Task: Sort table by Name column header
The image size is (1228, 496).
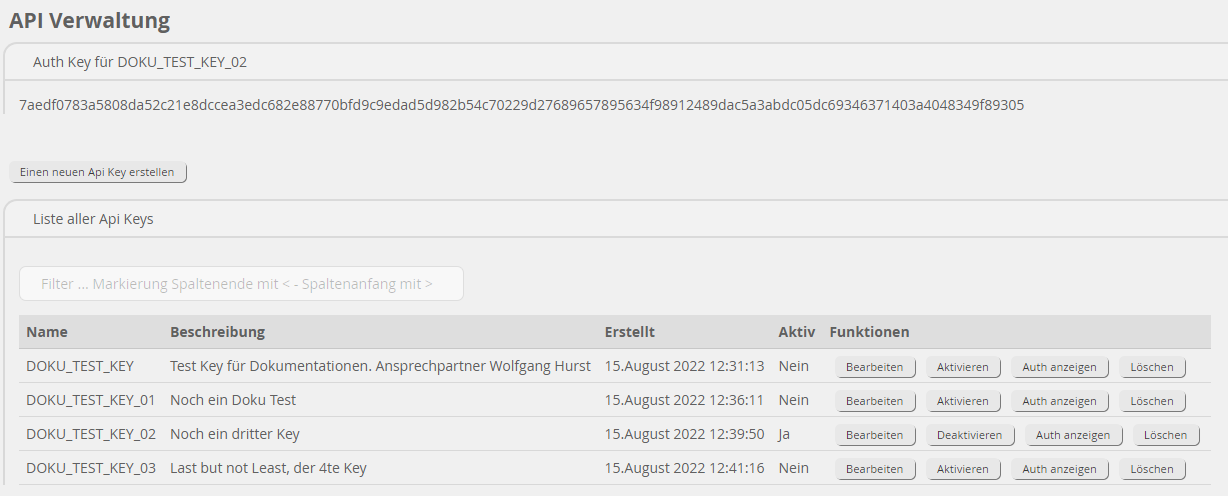Action: 47,332
